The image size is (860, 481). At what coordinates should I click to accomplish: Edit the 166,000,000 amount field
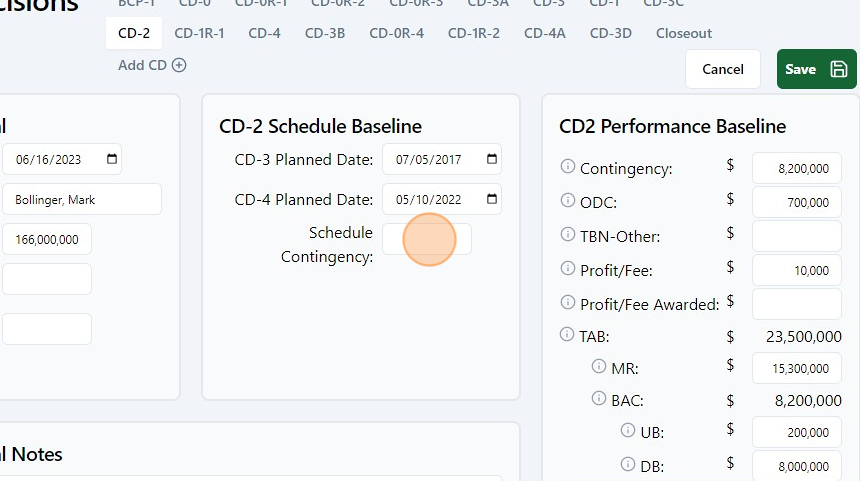(x=47, y=239)
